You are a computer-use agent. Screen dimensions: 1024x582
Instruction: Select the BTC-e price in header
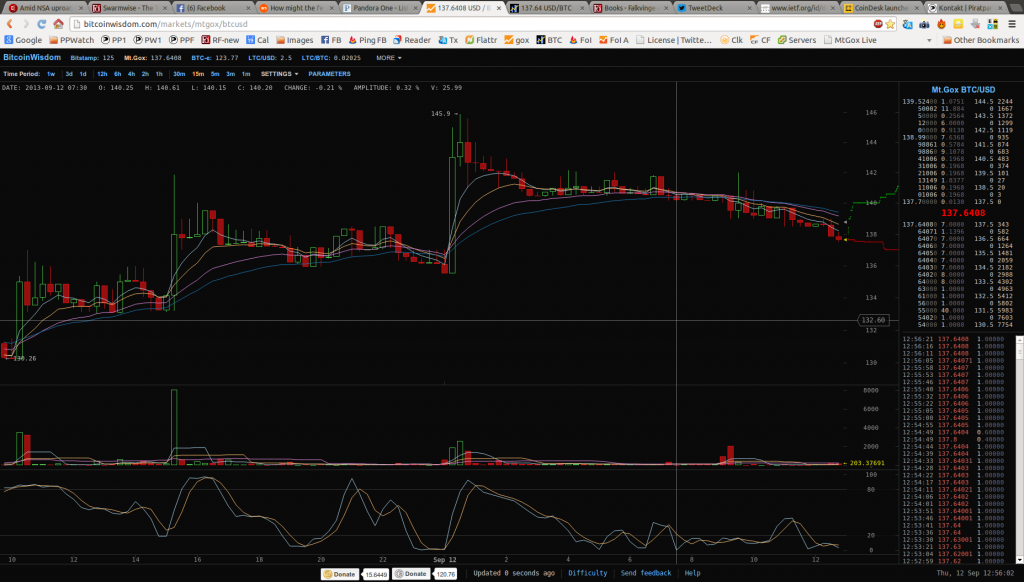[214, 58]
